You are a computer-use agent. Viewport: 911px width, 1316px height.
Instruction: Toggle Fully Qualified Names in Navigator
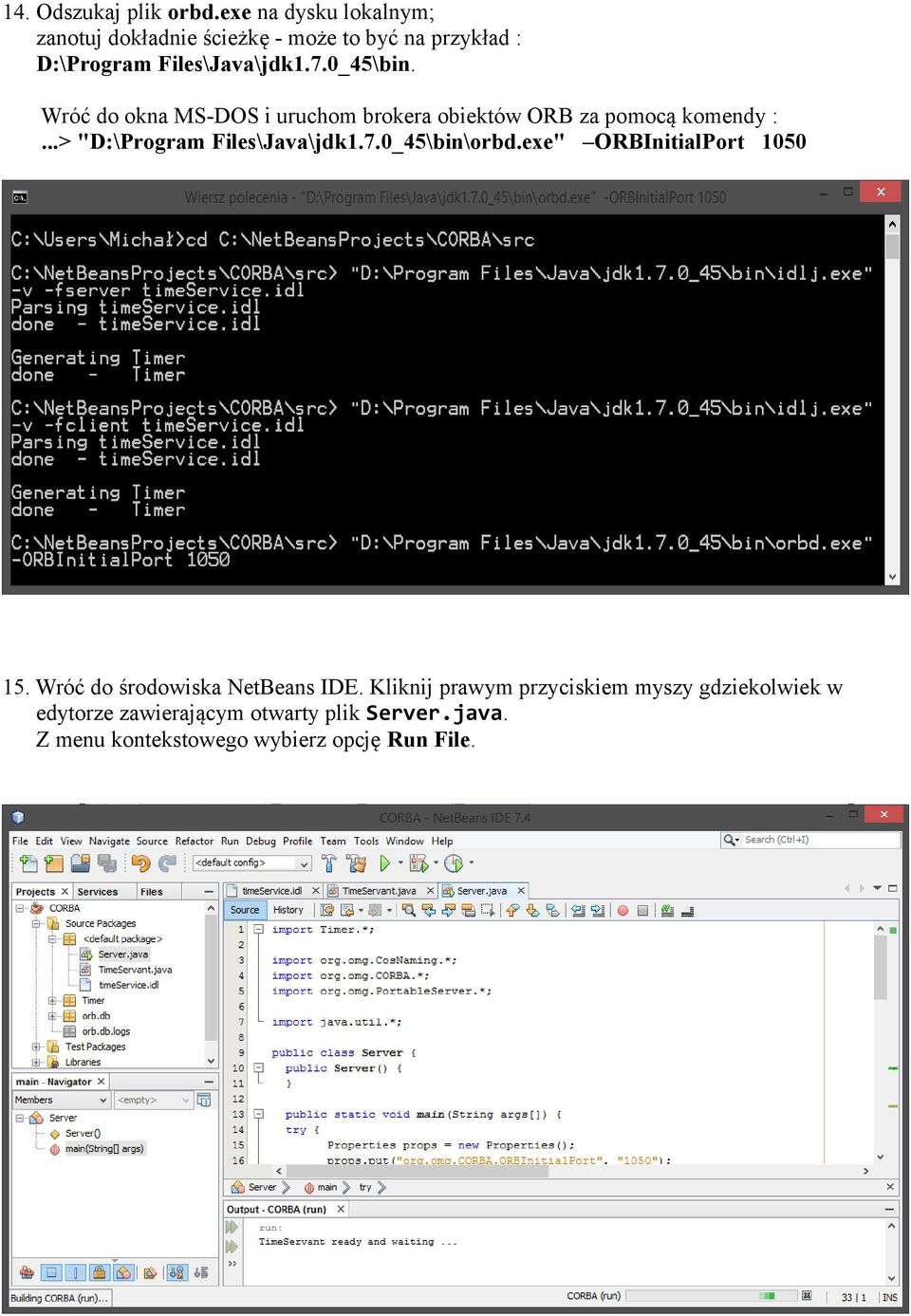coord(149,1272)
